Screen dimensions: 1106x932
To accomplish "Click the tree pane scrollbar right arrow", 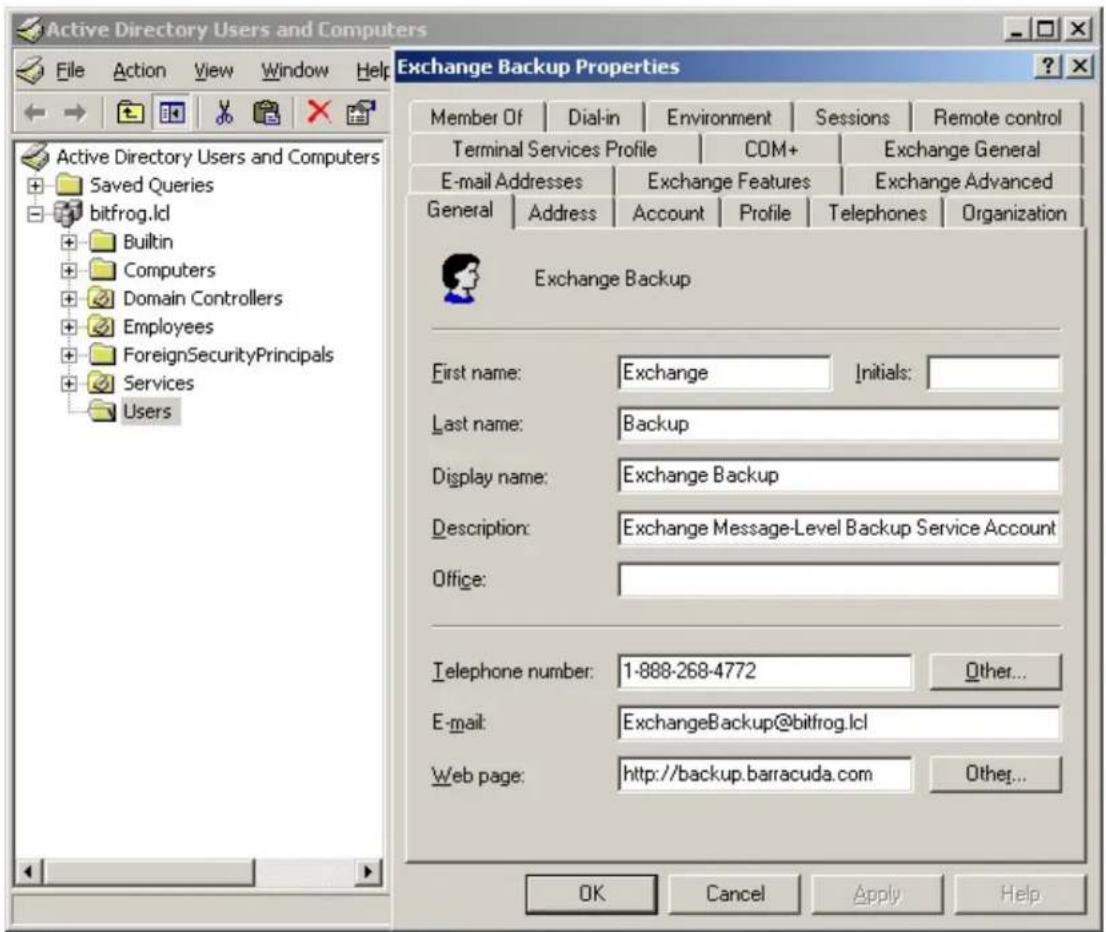I will pos(367,871).
